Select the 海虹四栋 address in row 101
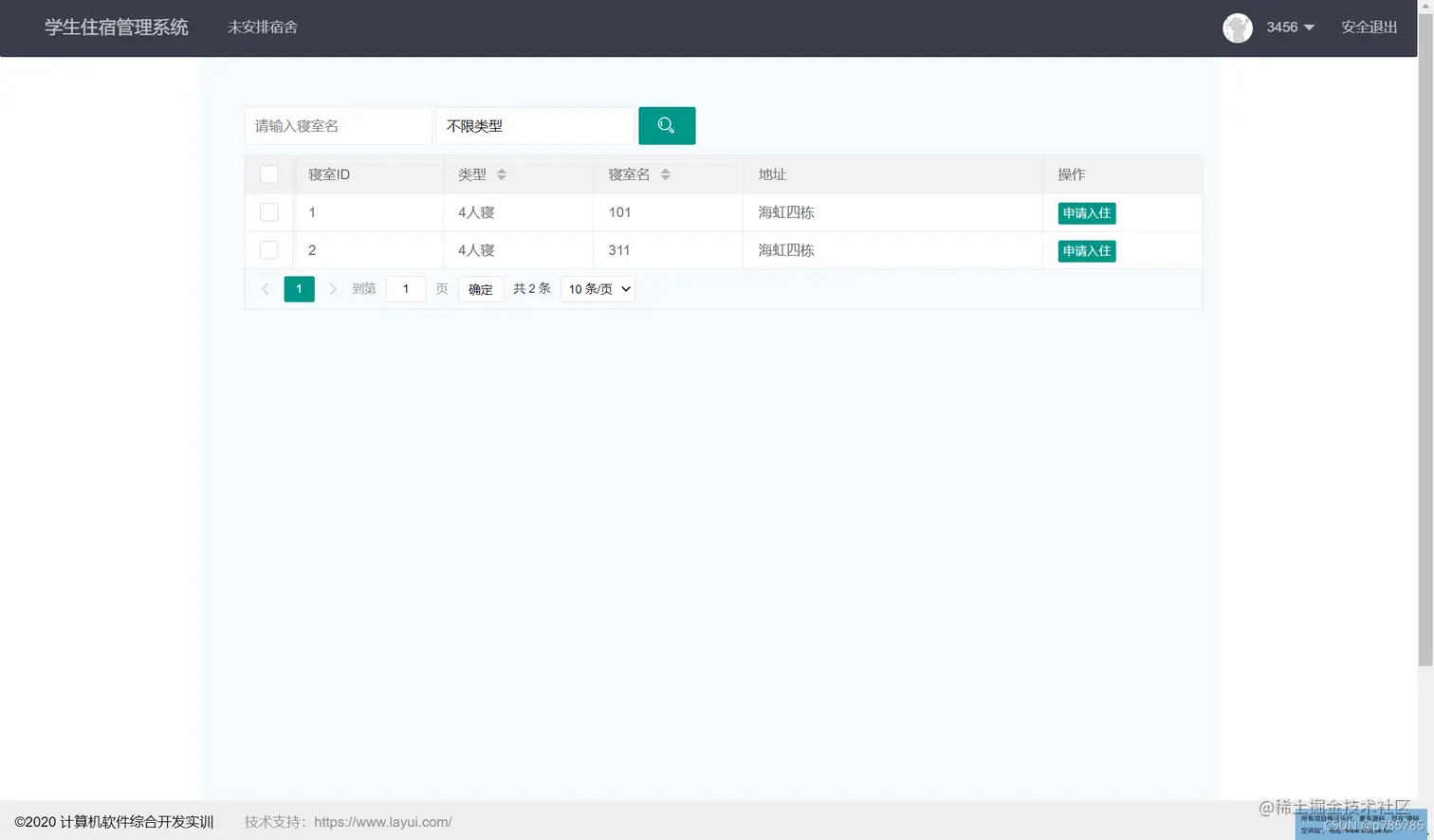Viewport: 1434px width, 840px height. click(786, 212)
